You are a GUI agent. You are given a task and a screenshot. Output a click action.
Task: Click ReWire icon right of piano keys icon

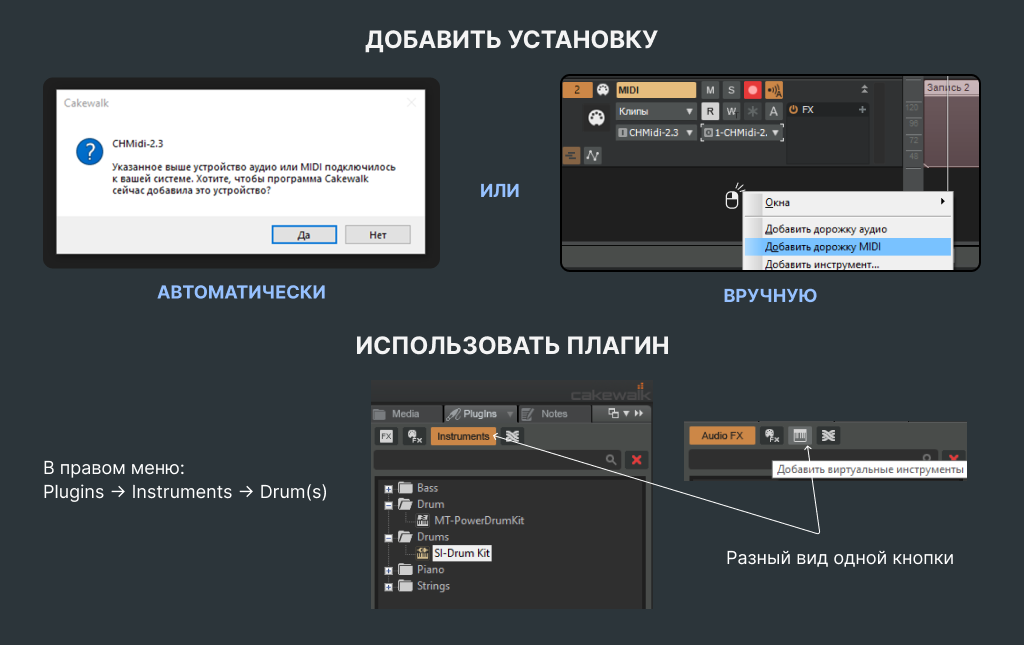828,435
